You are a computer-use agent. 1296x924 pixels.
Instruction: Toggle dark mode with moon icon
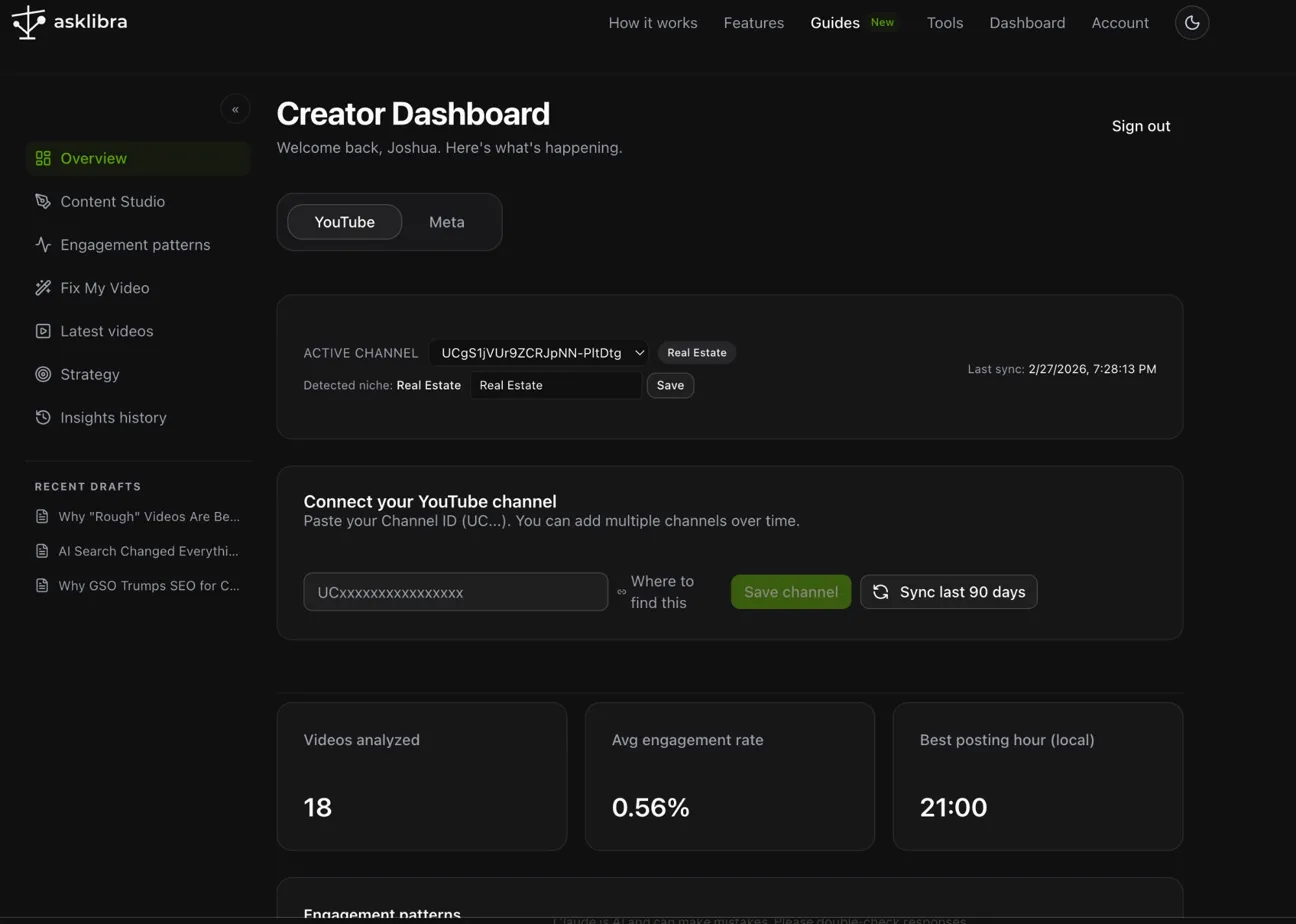tap(1192, 22)
